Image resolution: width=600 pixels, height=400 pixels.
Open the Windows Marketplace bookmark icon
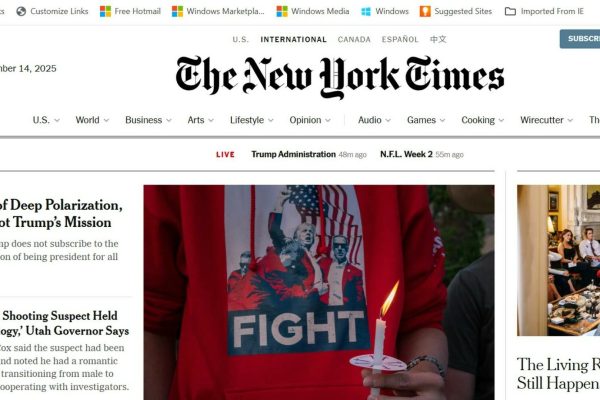click(177, 11)
